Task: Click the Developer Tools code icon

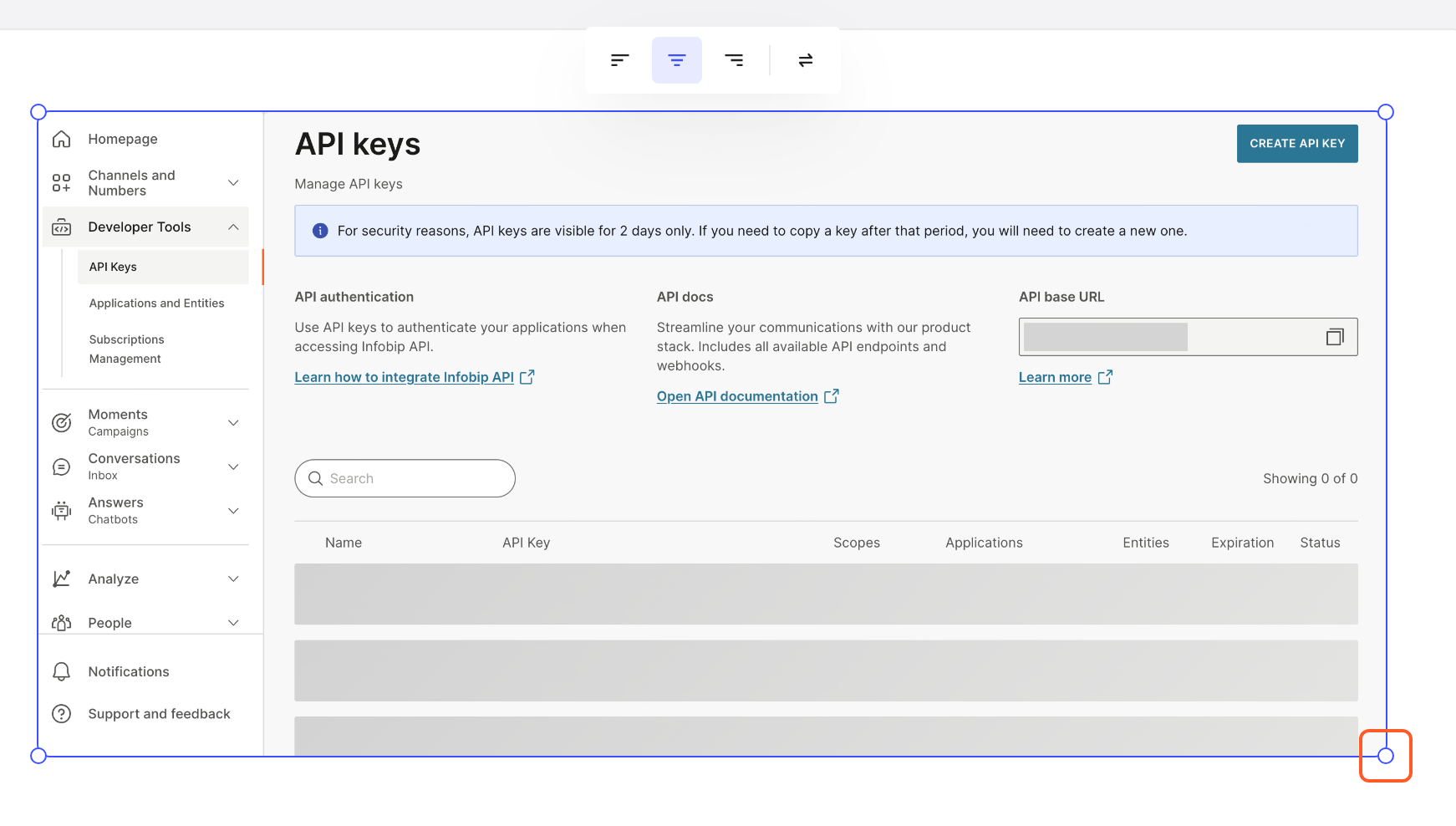Action: click(62, 227)
